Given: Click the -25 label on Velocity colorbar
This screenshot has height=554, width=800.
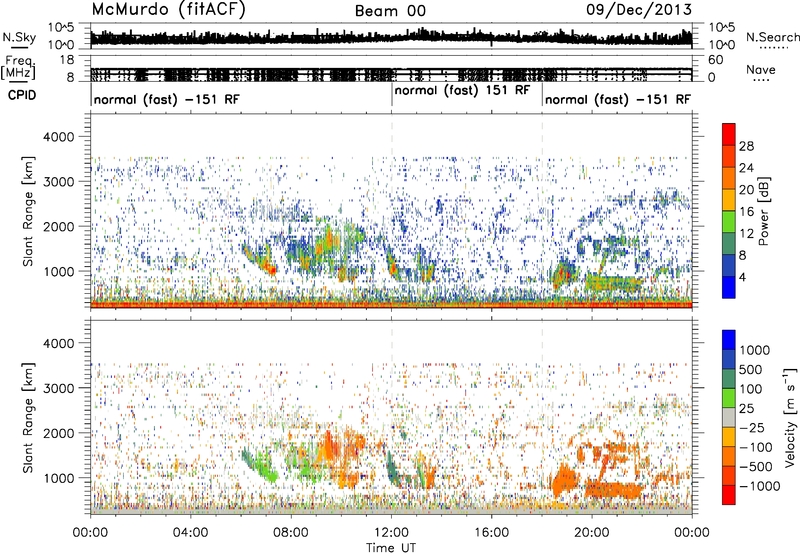Looking at the screenshot, I should click(x=751, y=428).
